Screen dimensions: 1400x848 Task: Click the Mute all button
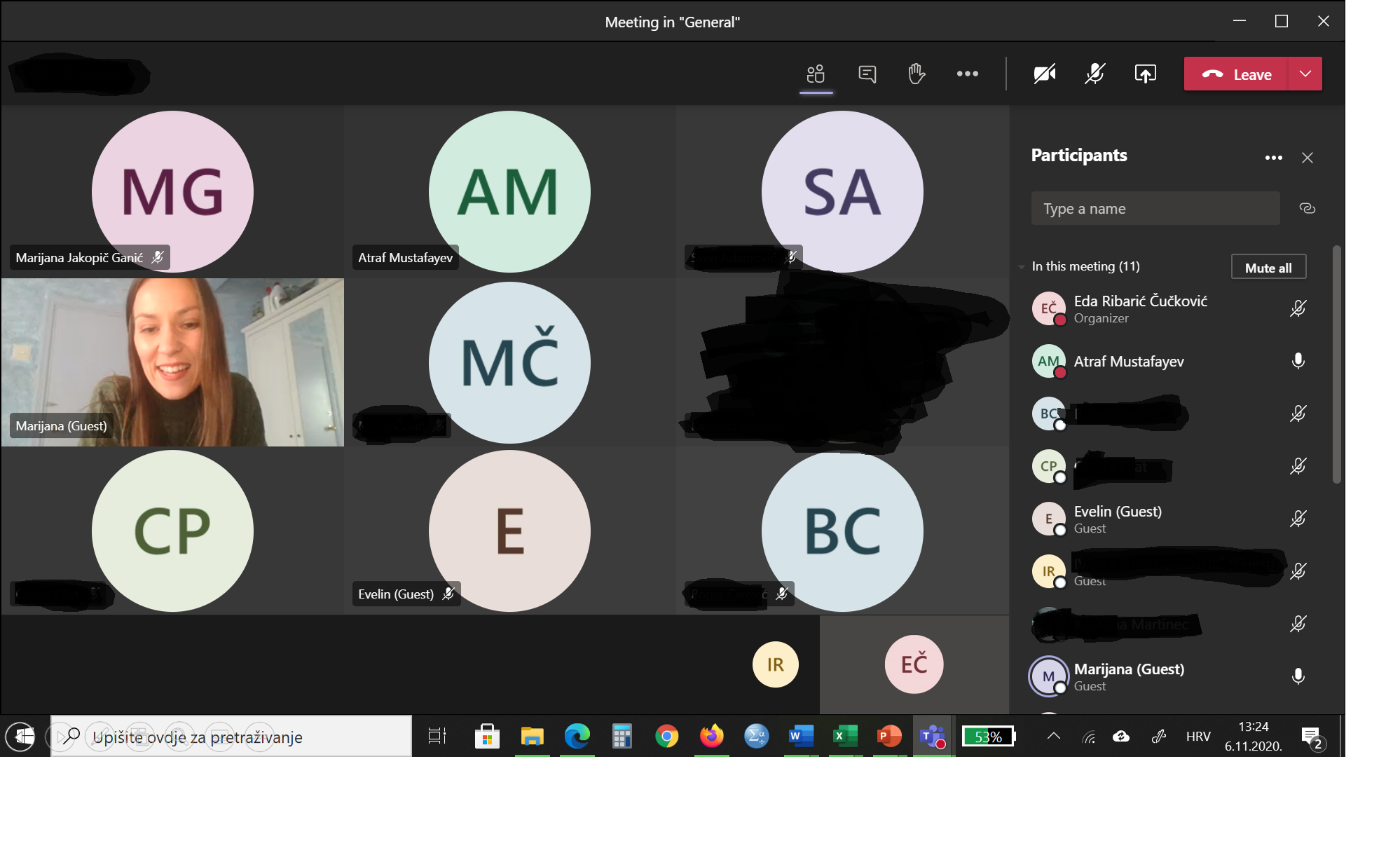click(x=1268, y=268)
